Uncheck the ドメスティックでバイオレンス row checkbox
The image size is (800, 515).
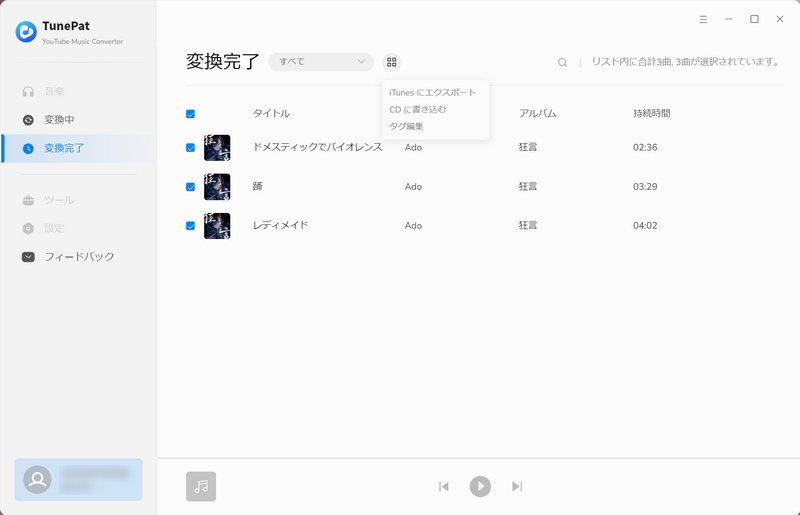click(x=190, y=148)
